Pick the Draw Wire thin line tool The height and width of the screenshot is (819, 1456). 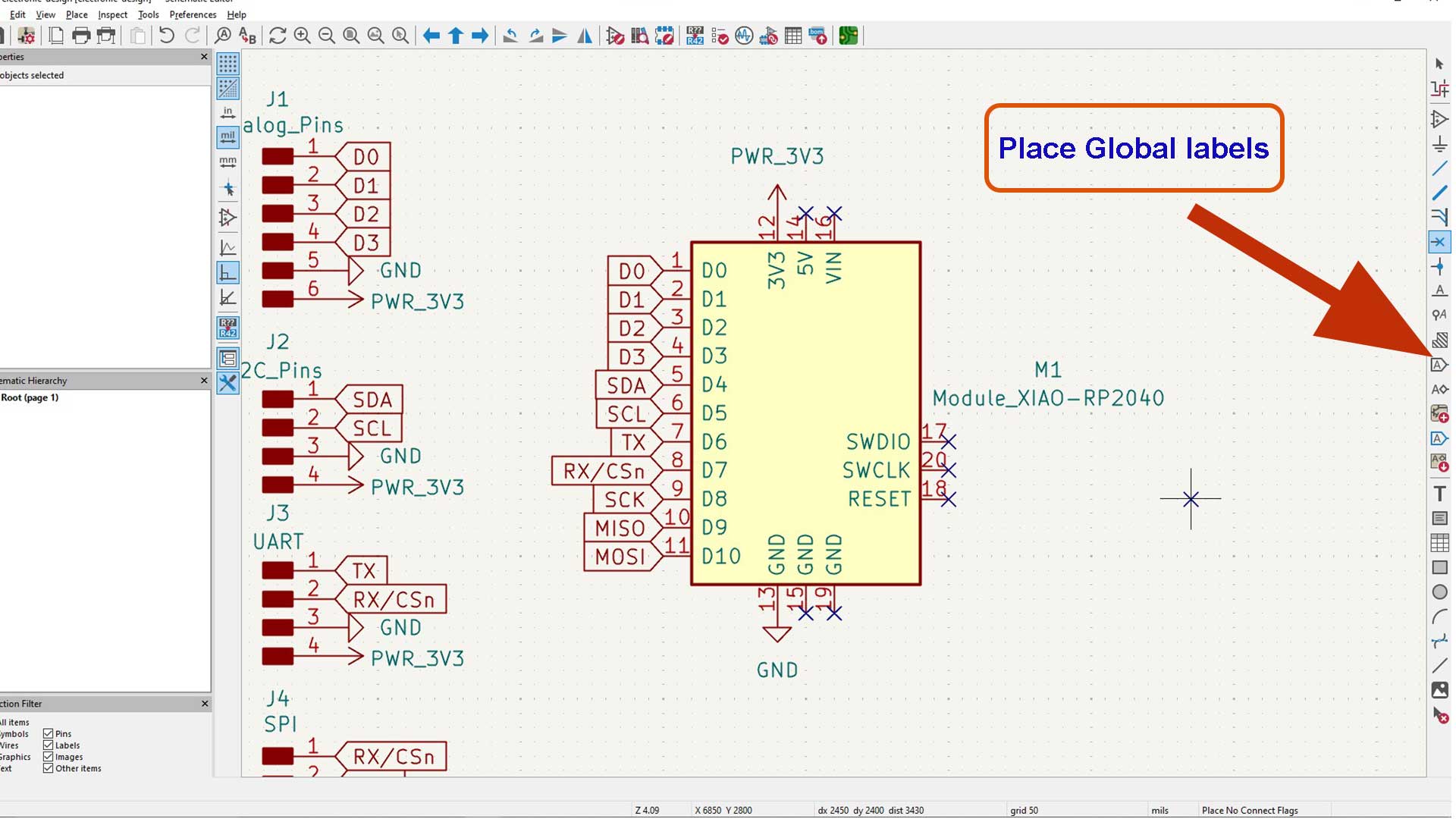1439,168
